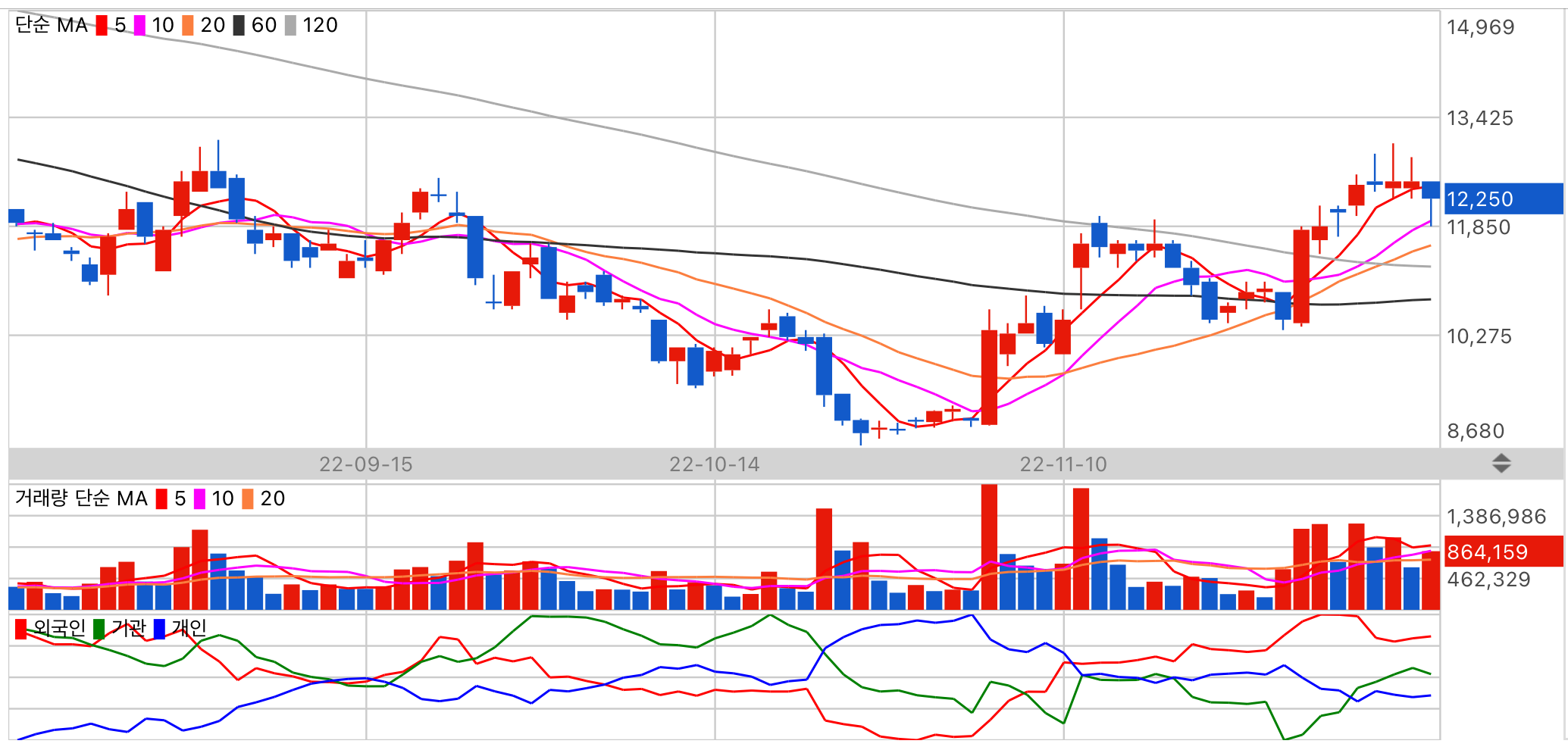Click the current price tag 12,250
The width and height of the screenshot is (1568, 750).
(1504, 199)
